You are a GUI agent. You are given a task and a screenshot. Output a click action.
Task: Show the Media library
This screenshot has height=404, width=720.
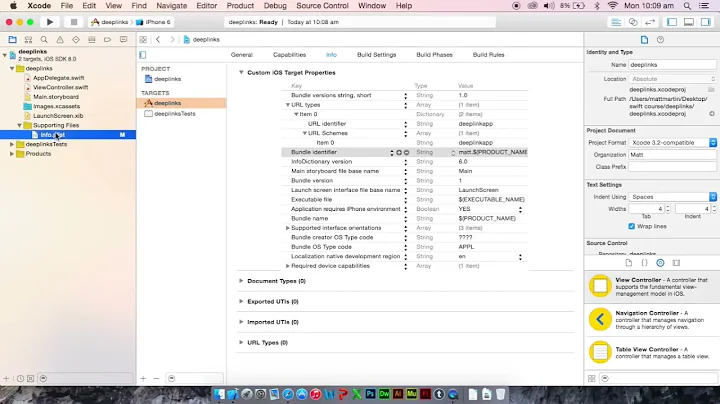tap(676, 263)
